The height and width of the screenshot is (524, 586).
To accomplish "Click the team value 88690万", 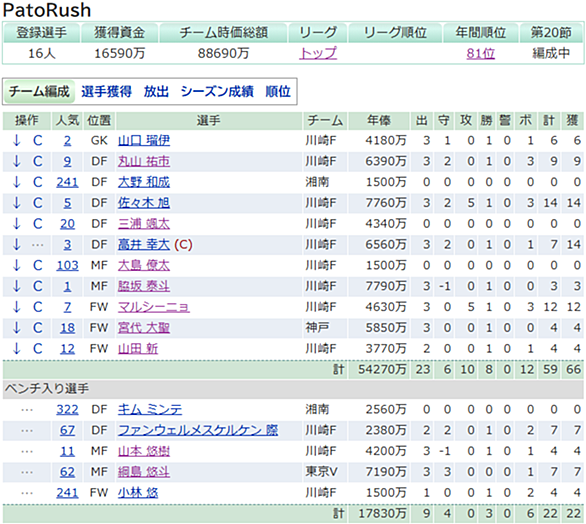I will click(x=223, y=53).
